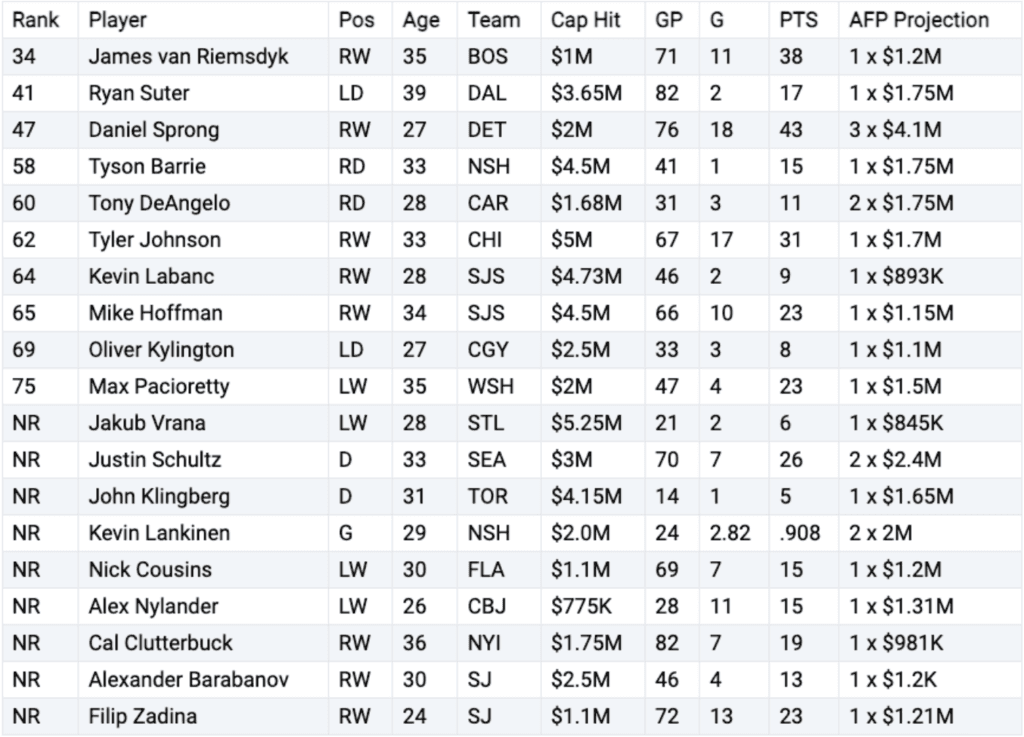Select Jakub Vrana's $5.25M cap hit
The image size is (1024, 737).
pyautogui.click(x=586, y=423)
